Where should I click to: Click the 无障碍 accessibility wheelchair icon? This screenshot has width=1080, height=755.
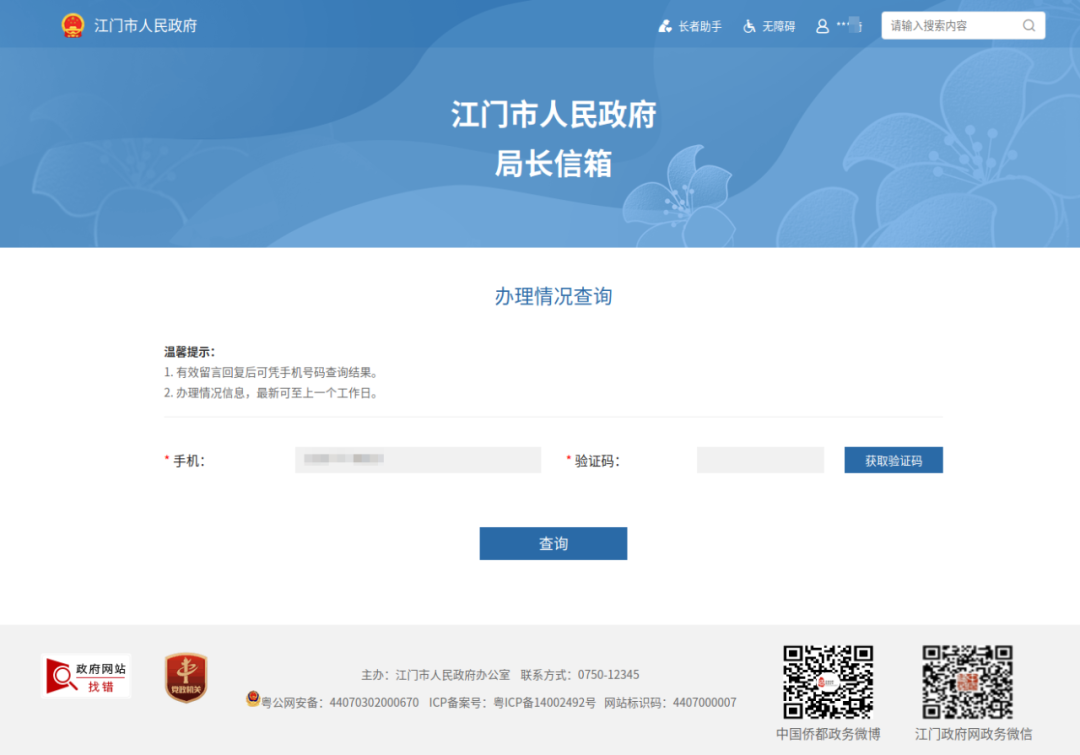click(x=748, y=26)
